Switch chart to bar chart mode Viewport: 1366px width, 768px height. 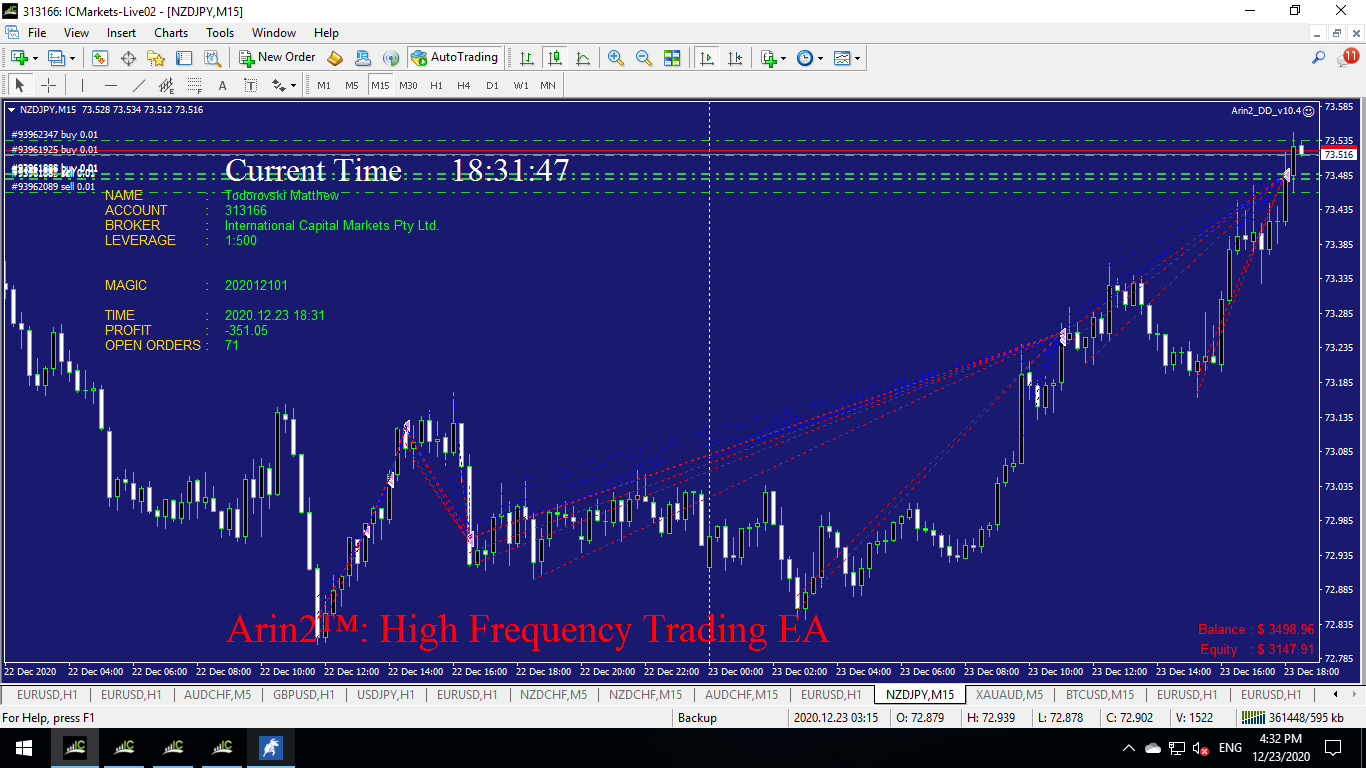coord(527,58)
